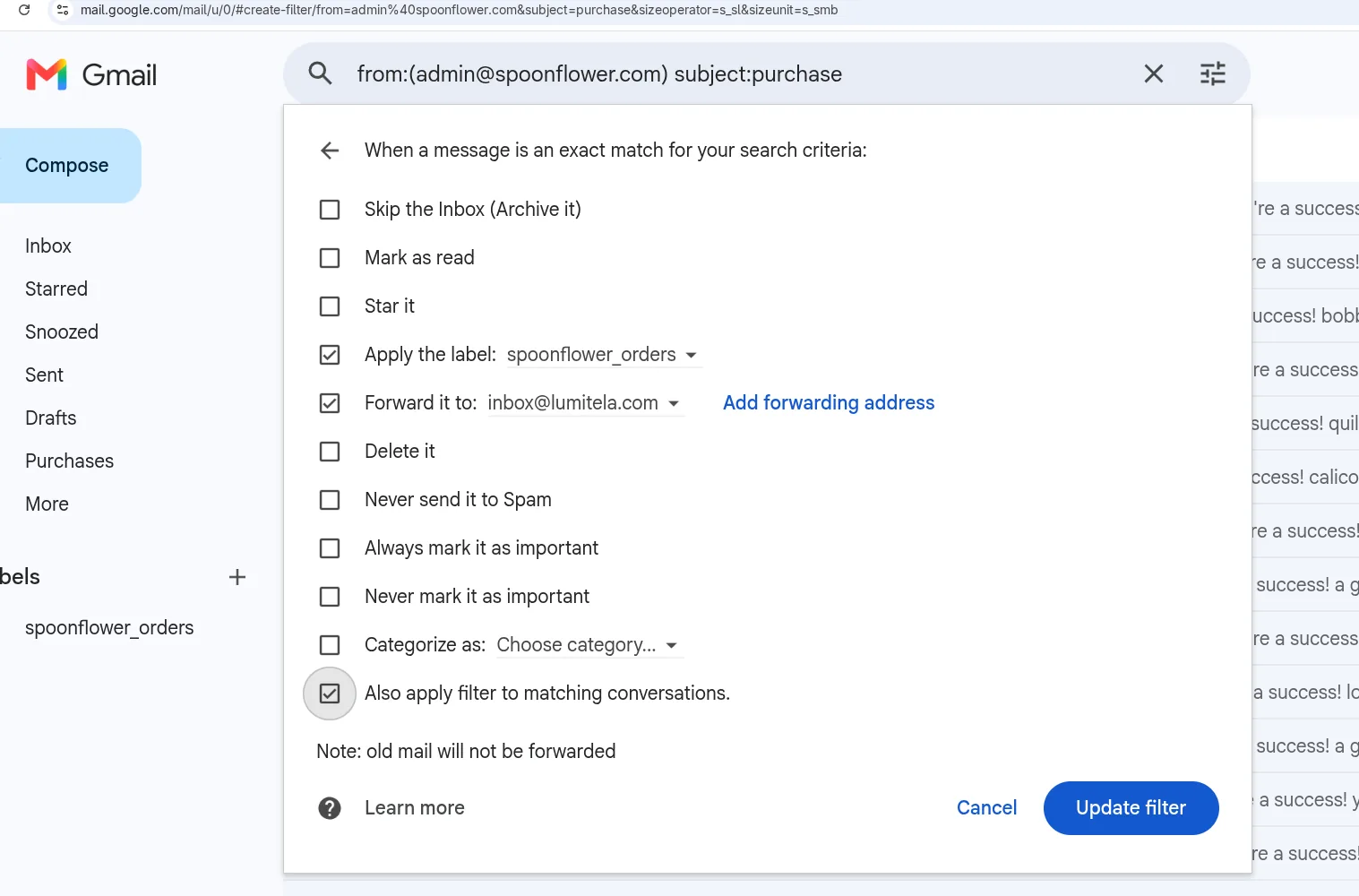The height and width of the screenshot is (896, 1359).
Task: Toggle Also apply filter to matching conversations
Action: [330, 694]
